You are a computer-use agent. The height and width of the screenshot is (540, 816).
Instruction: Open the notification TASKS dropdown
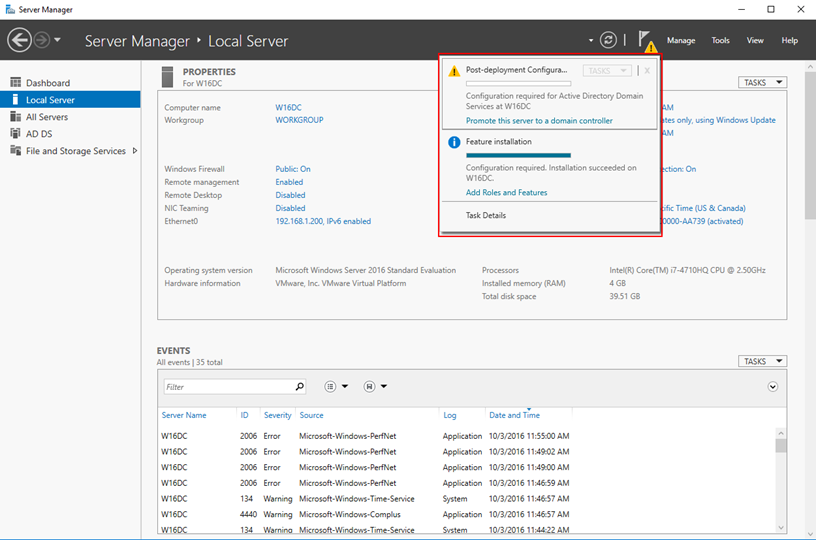click(x=607, y=71)
